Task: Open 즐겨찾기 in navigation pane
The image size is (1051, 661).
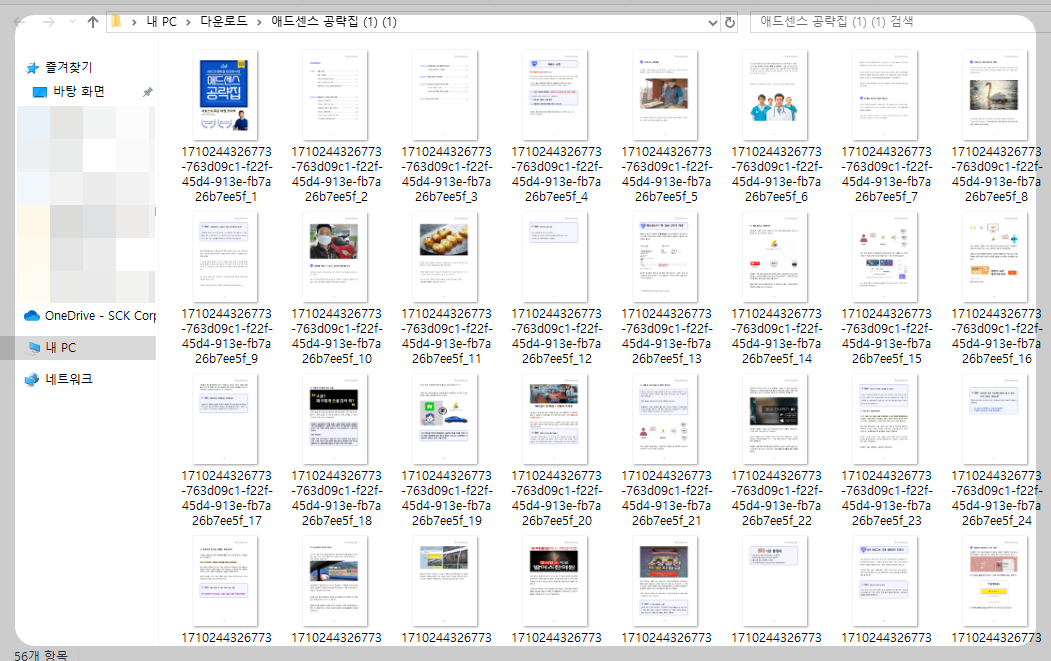Action: [68, 67]
